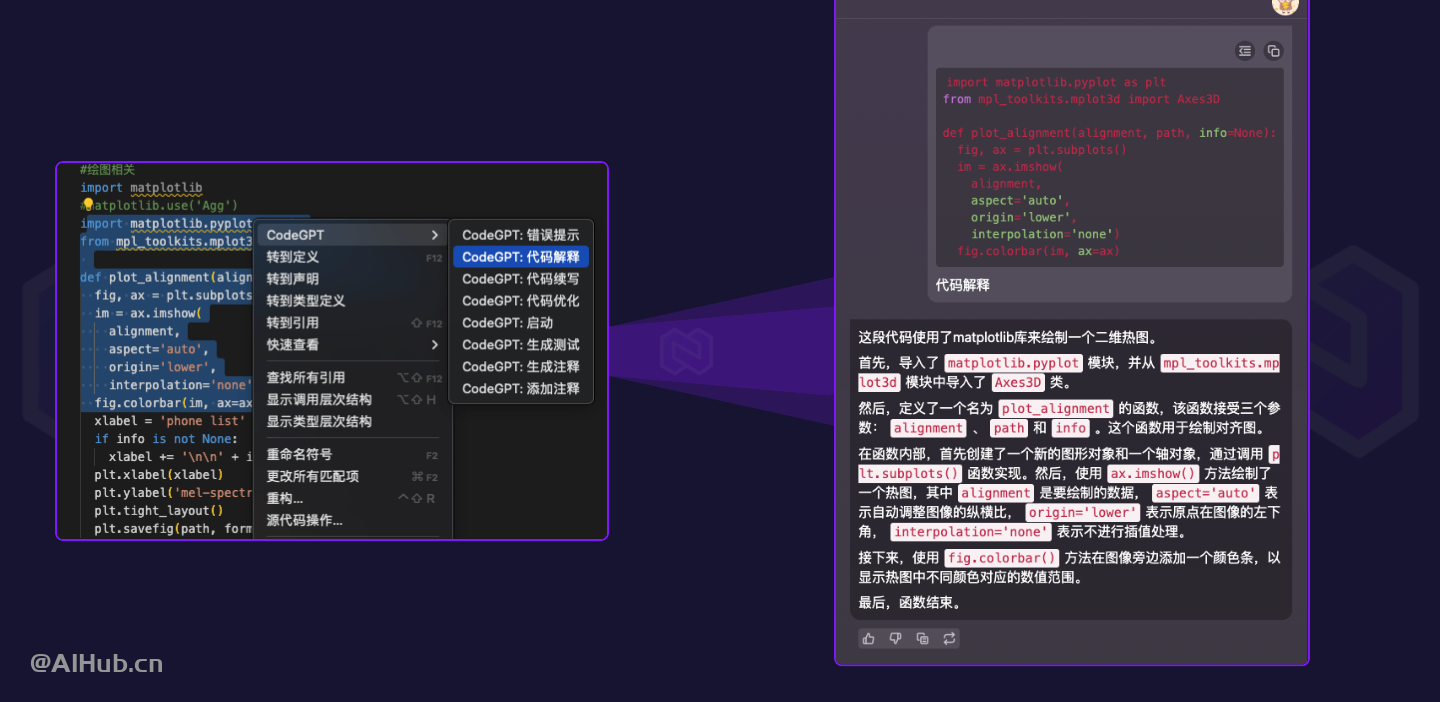Click the 代码解释 label under the chat code snippet
1440x702 pixels.
(x=963, y=285)
